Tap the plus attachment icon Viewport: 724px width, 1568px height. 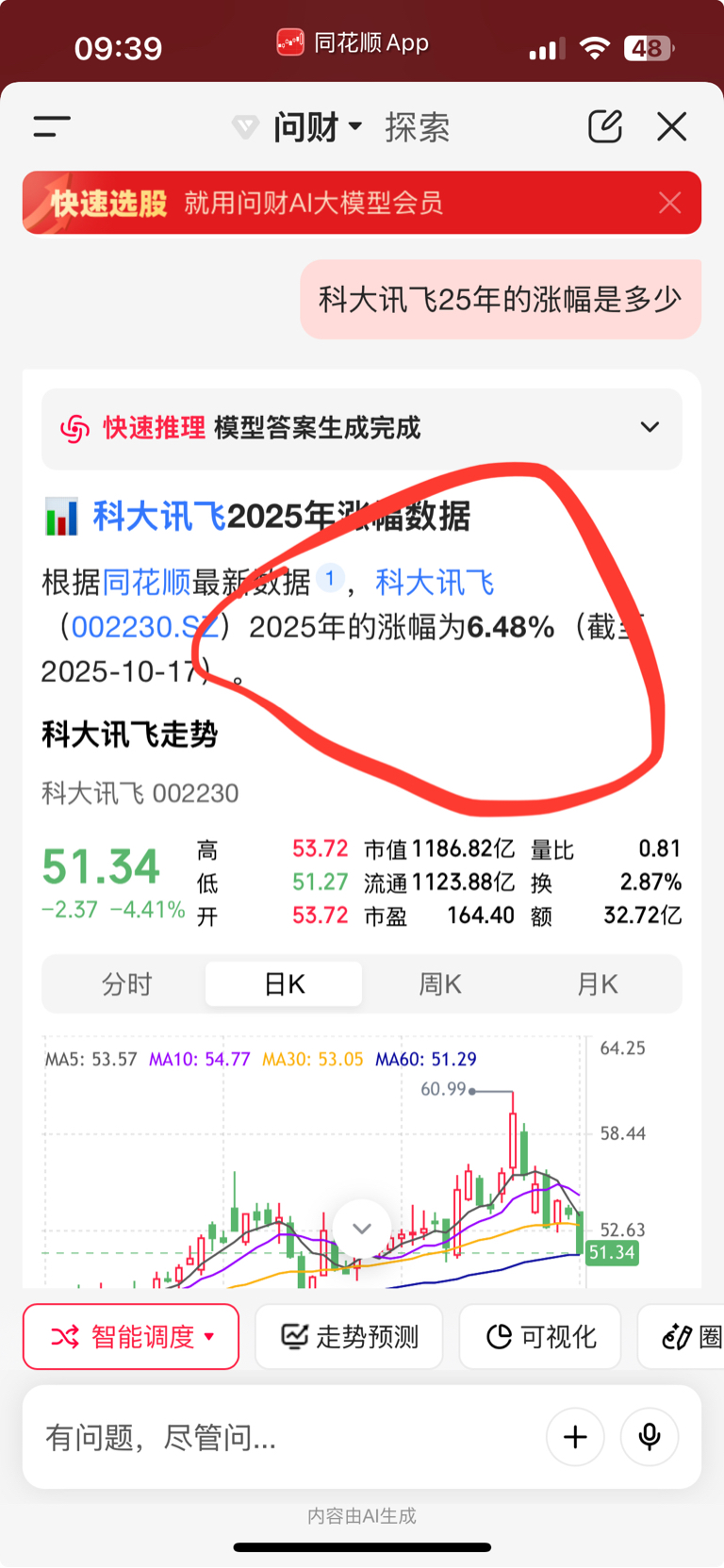point(575,1437)
